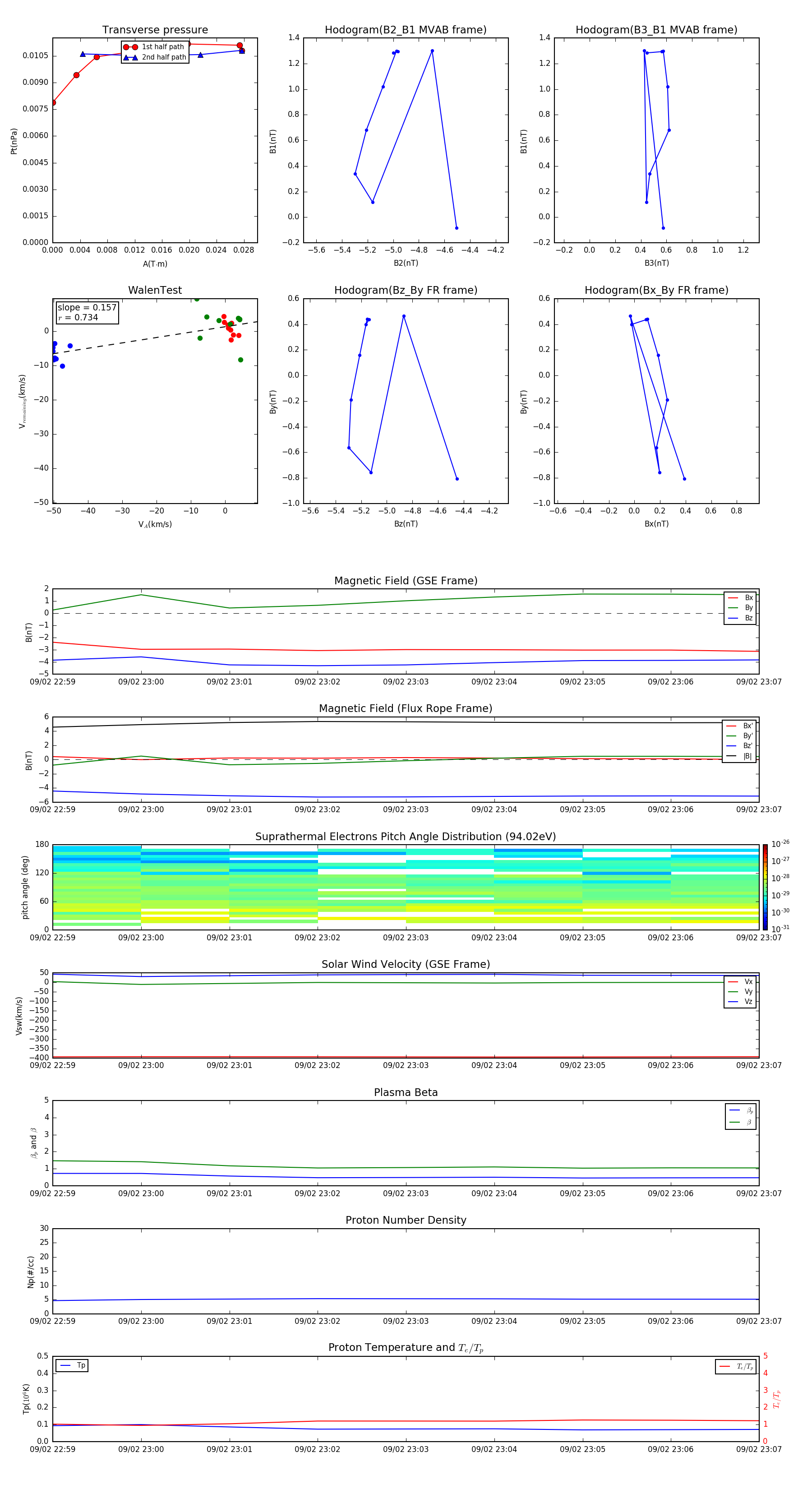Click the WalenTest plot title

coord(155,290)
